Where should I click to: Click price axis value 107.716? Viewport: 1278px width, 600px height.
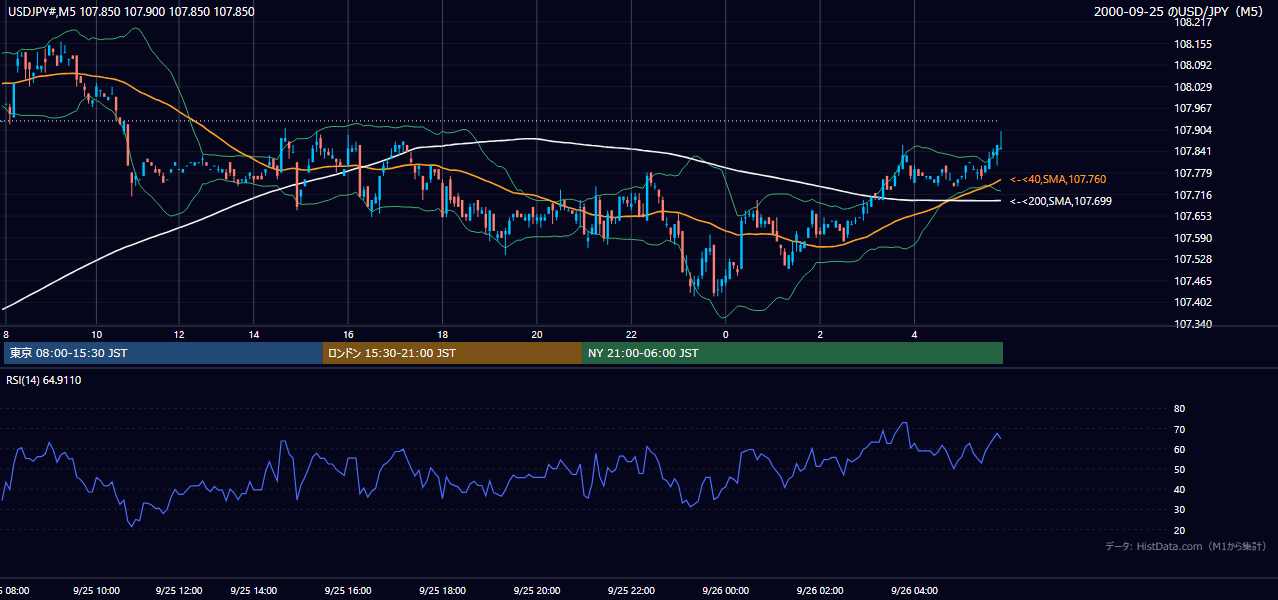pyautogui.click(x=1192, y=195)
